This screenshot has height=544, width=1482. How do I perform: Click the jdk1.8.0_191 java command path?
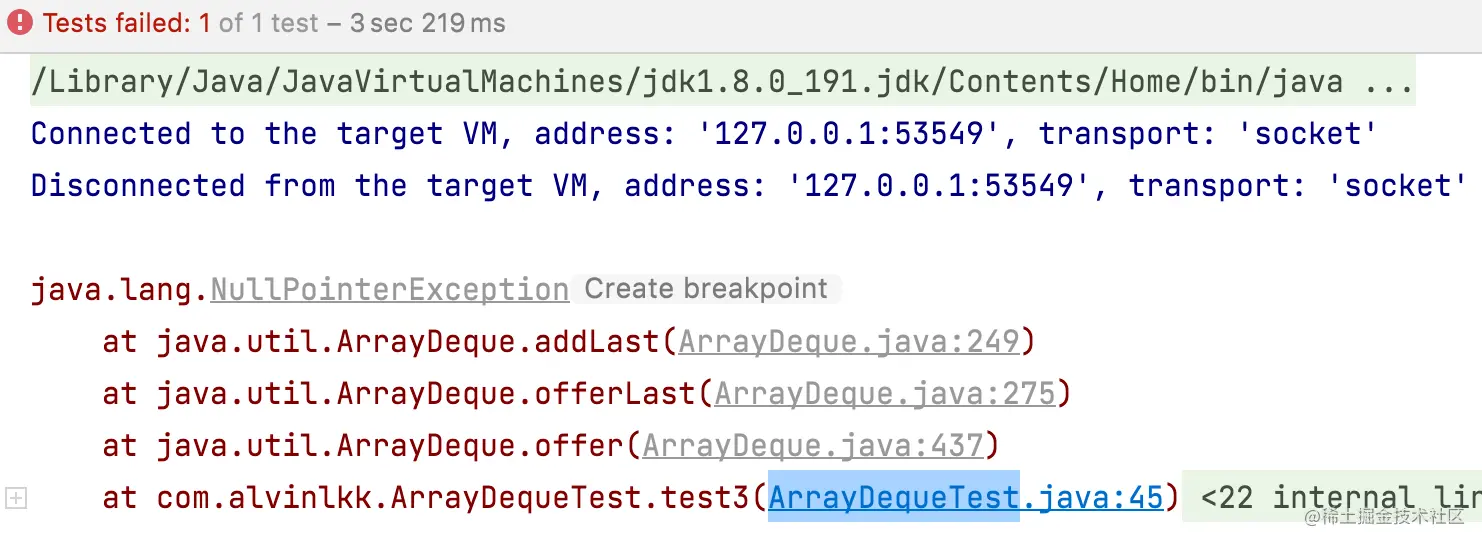(x=686, y=82)
